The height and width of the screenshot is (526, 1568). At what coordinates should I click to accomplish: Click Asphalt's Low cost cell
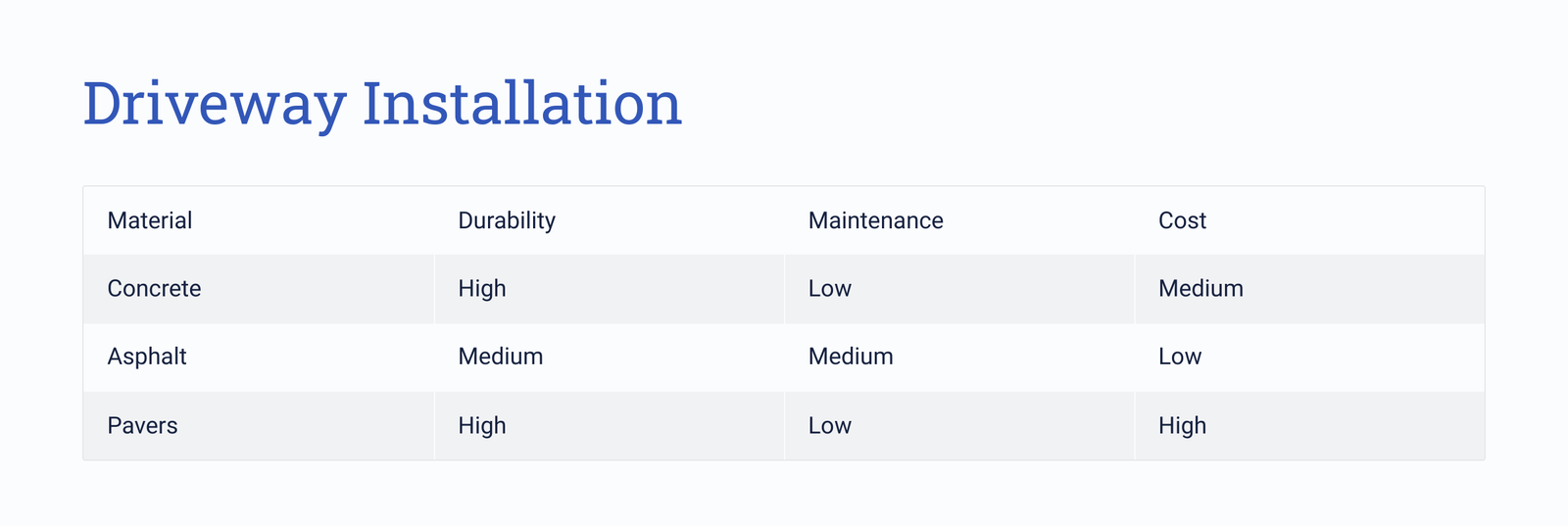tap(1309, 358)
